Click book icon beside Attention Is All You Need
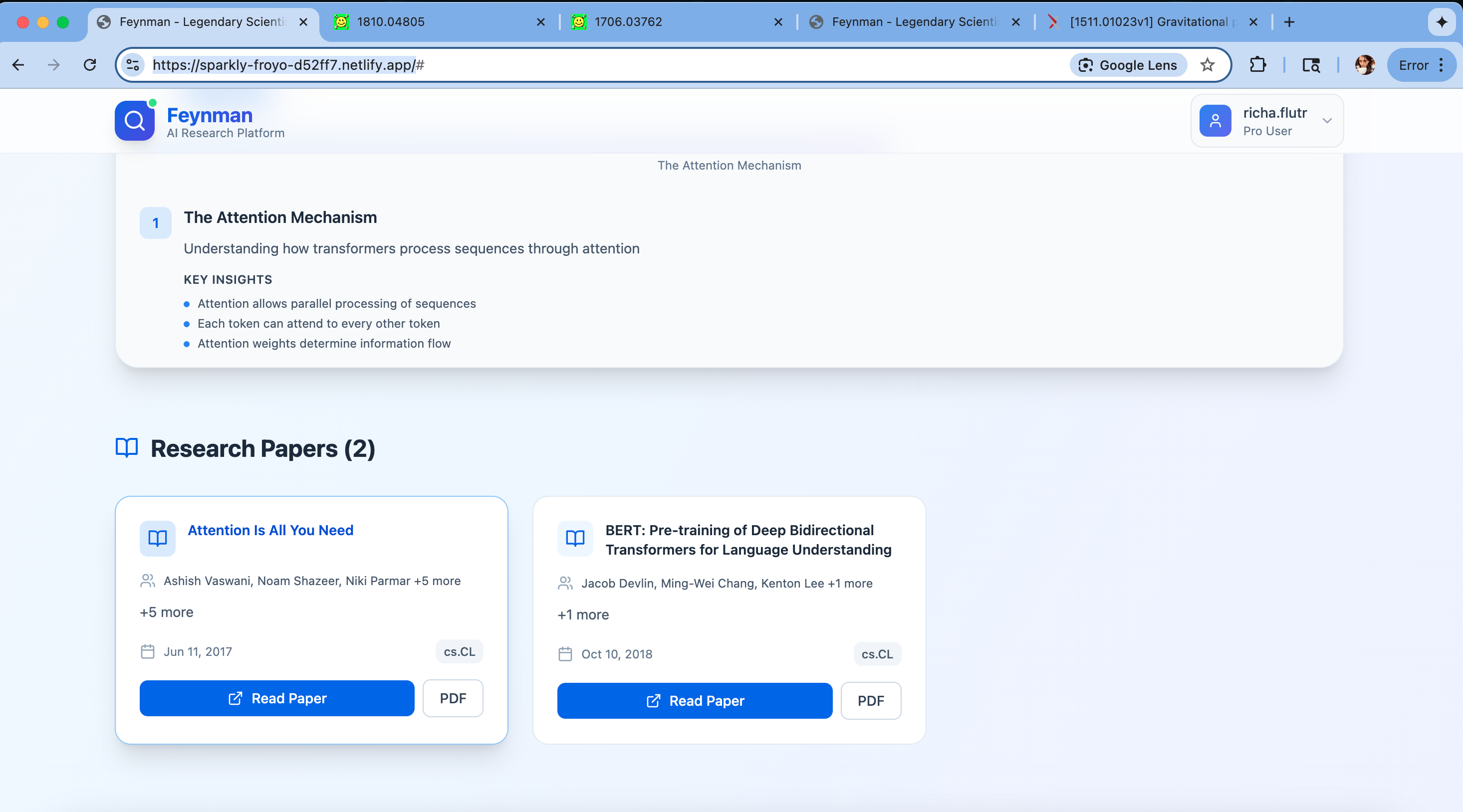 [x=157, y=538]
